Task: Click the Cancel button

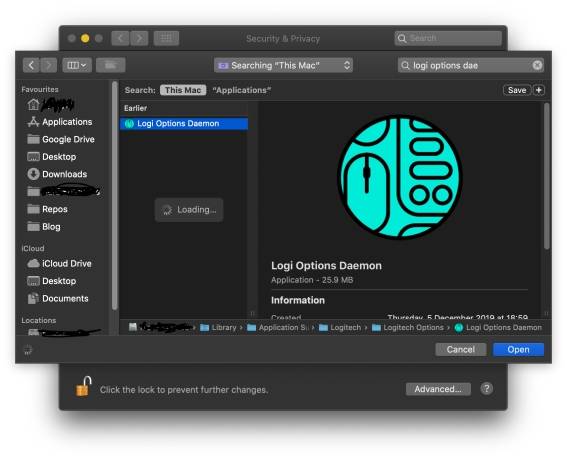Action: point(461,350)
